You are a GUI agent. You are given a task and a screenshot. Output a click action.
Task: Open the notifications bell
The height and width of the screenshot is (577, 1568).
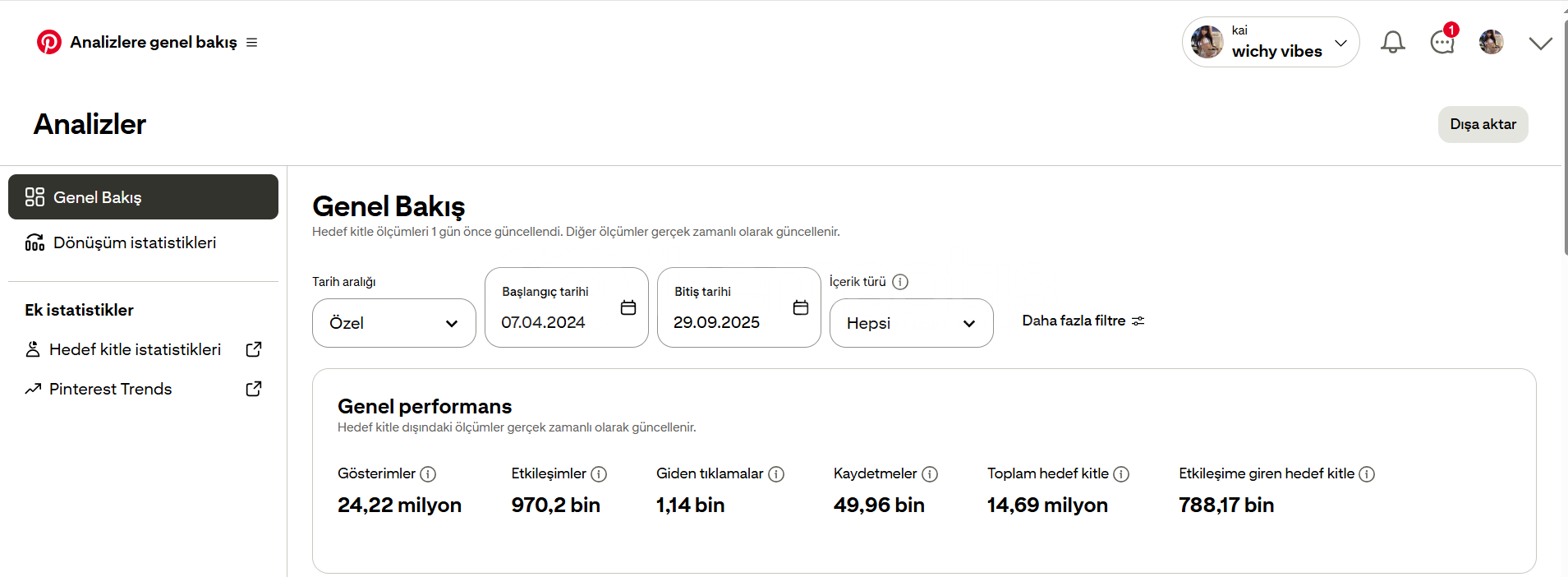(x=1392, y=42)
